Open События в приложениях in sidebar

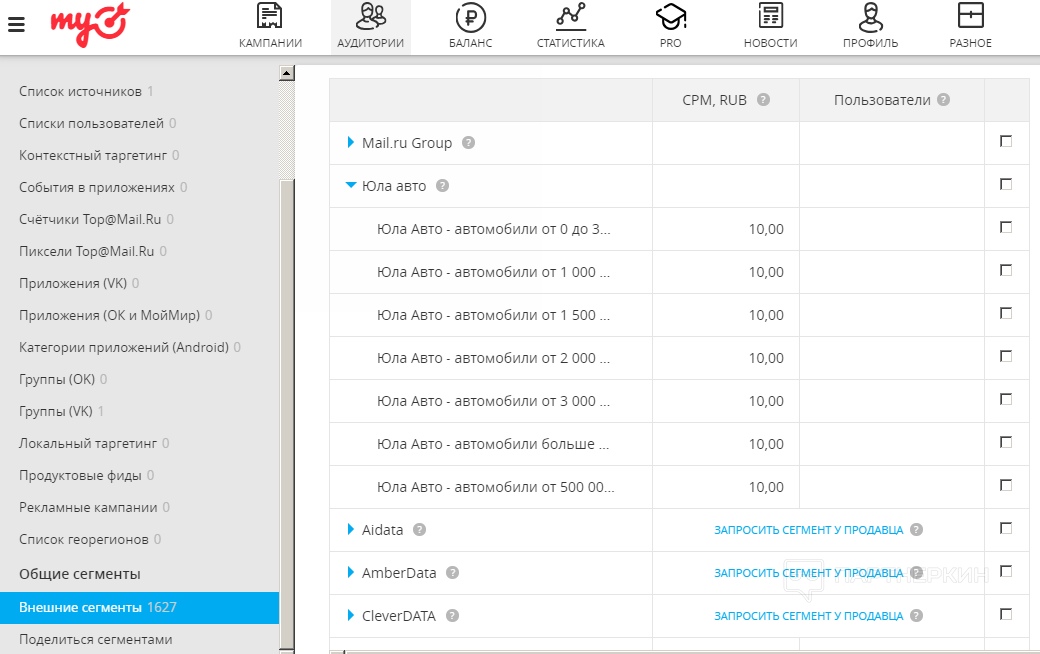coord(97,188)
